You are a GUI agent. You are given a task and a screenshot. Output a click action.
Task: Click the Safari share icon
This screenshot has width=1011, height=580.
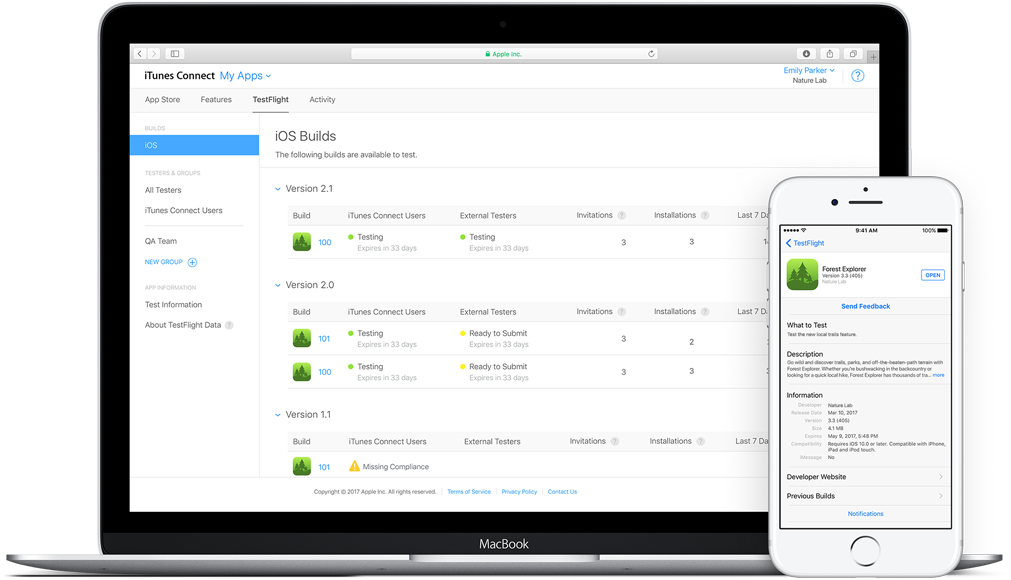[x=830, y=53]
